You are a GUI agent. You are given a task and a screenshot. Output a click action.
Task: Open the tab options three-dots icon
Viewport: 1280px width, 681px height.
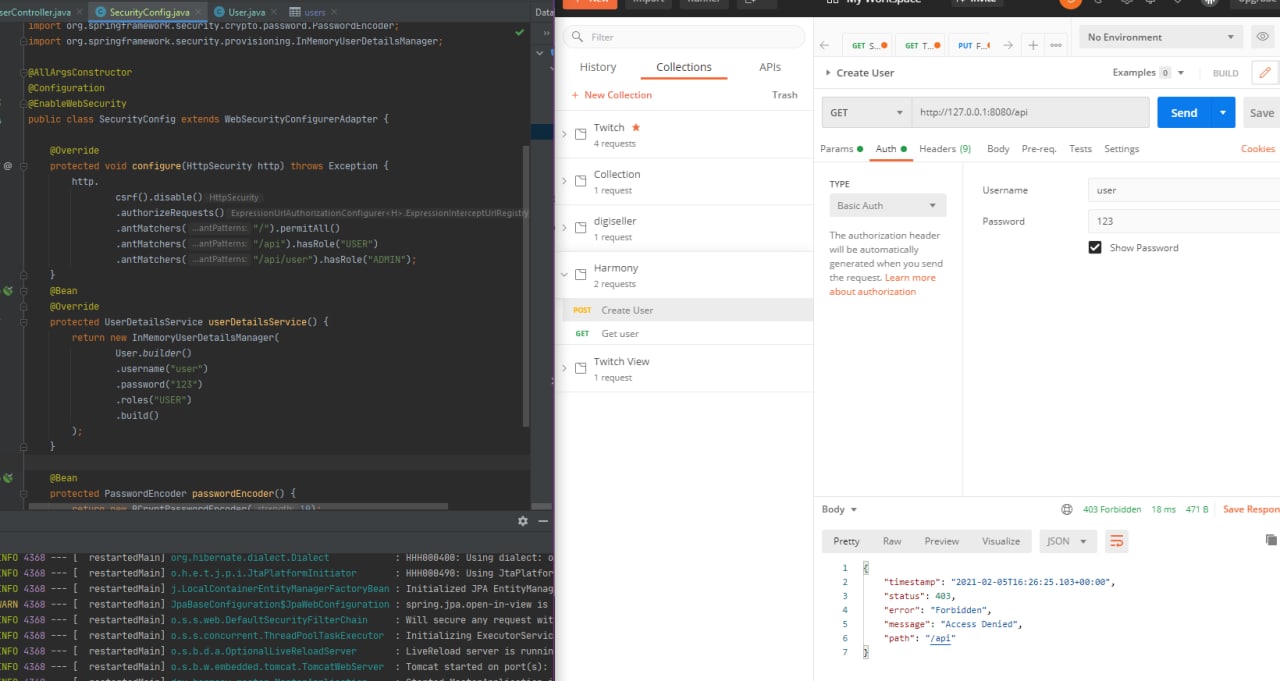[1055, 45]
